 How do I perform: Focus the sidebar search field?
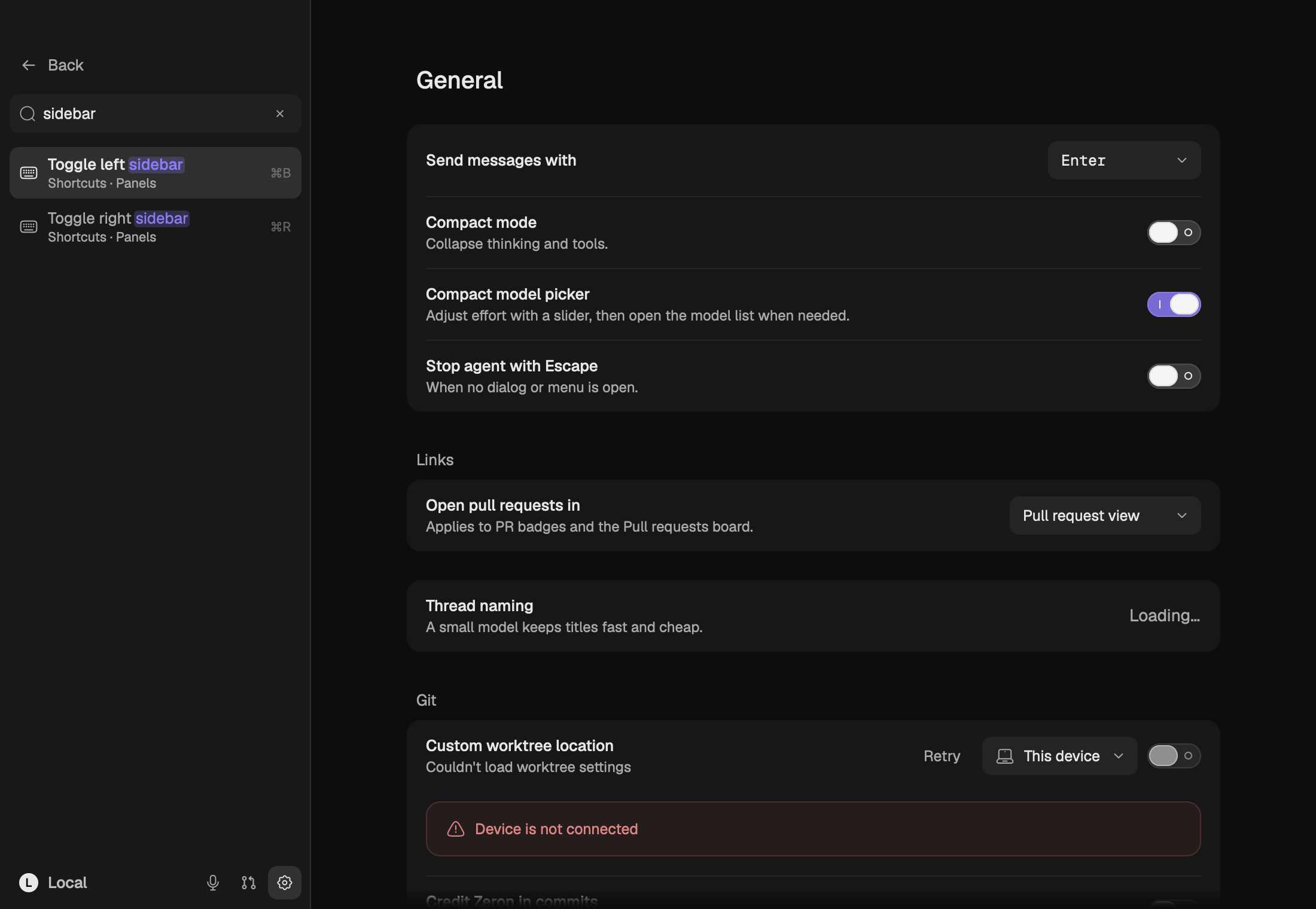click(156, 114)
